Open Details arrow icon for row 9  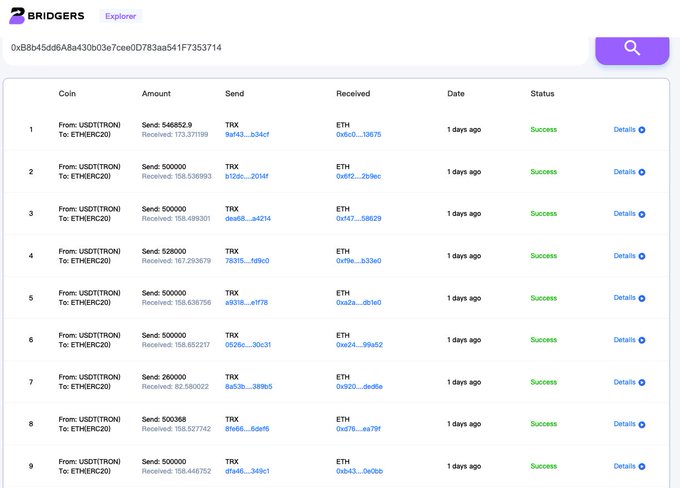642,466
